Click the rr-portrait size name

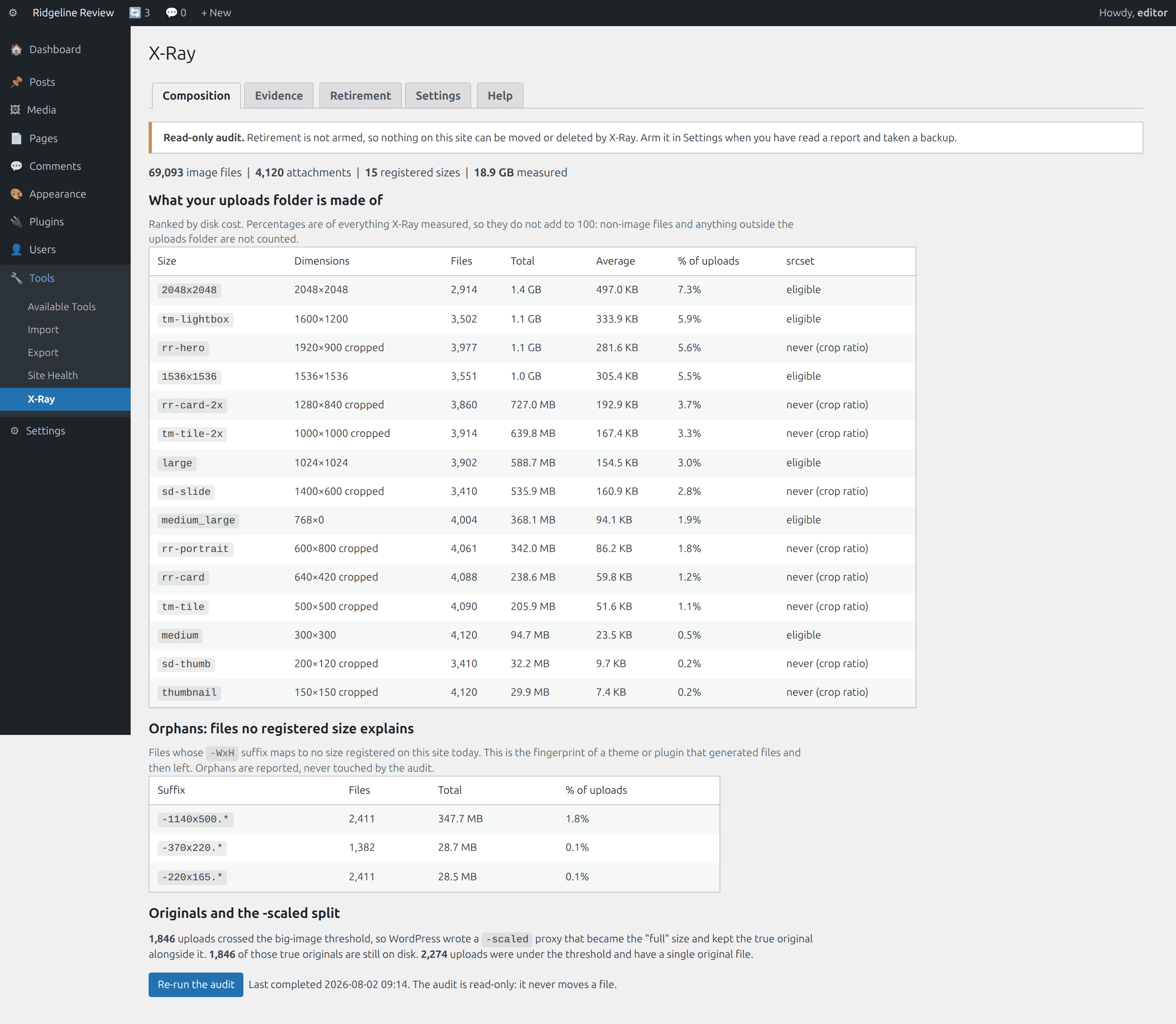(x=196, y=549)
